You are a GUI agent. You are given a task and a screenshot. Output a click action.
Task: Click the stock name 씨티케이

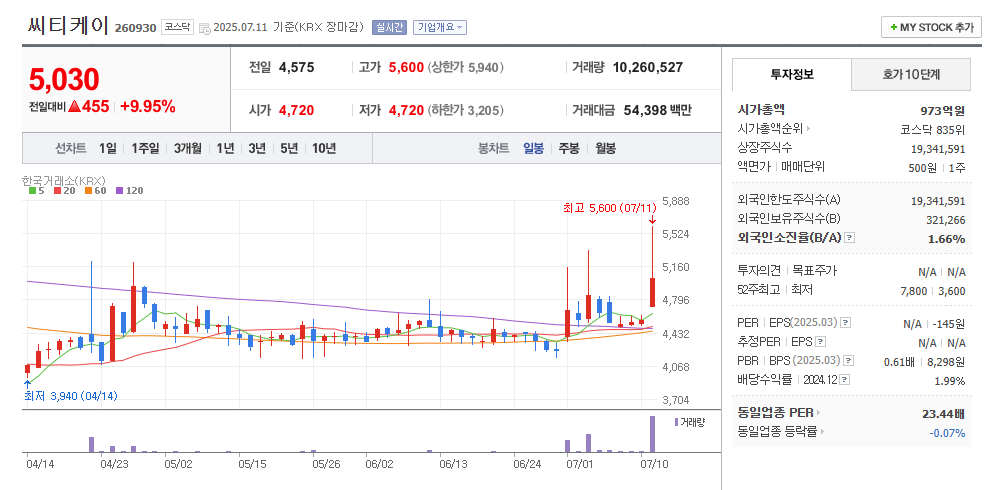click(69, 25)
